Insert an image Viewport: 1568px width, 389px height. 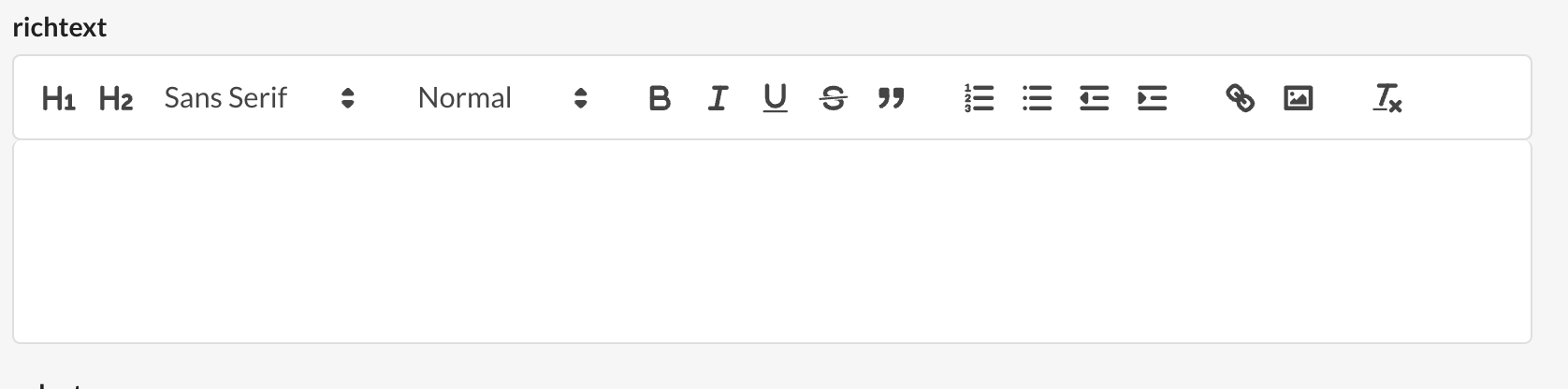(x=1298, y=98)
